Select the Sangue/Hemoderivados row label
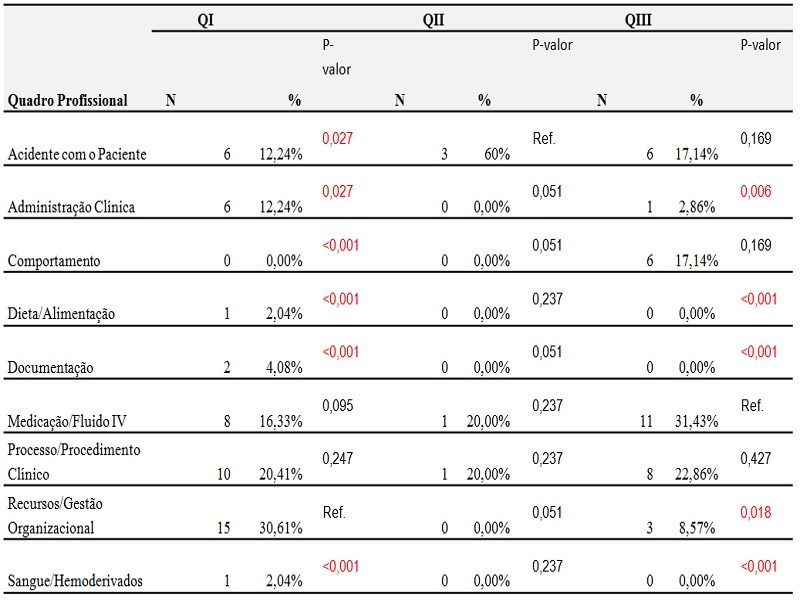The width and height of the screenshot is (800, 600). tap(74, 581)
